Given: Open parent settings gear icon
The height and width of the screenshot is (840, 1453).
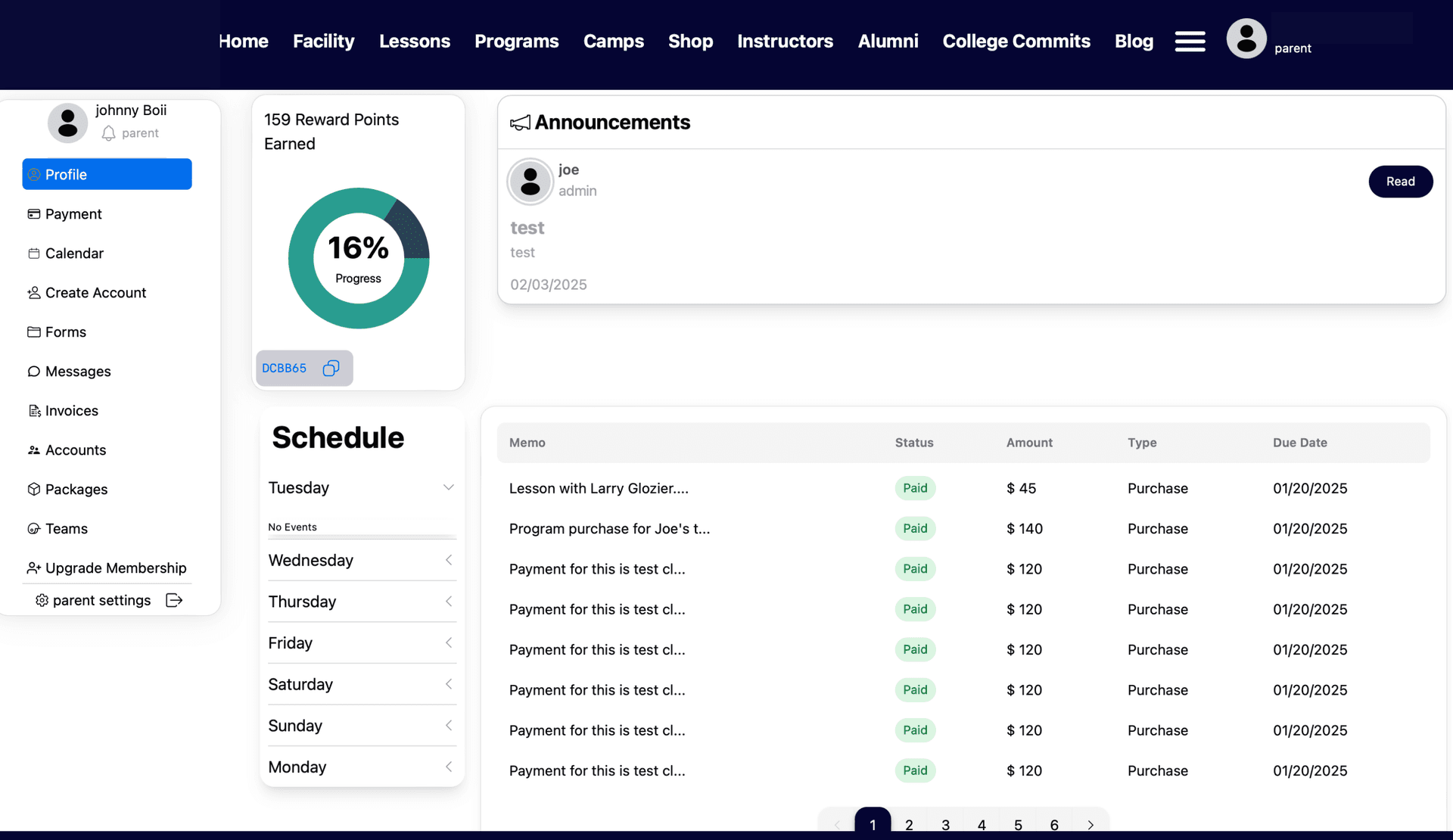Looking at the screenshot, I should [42, 600].
